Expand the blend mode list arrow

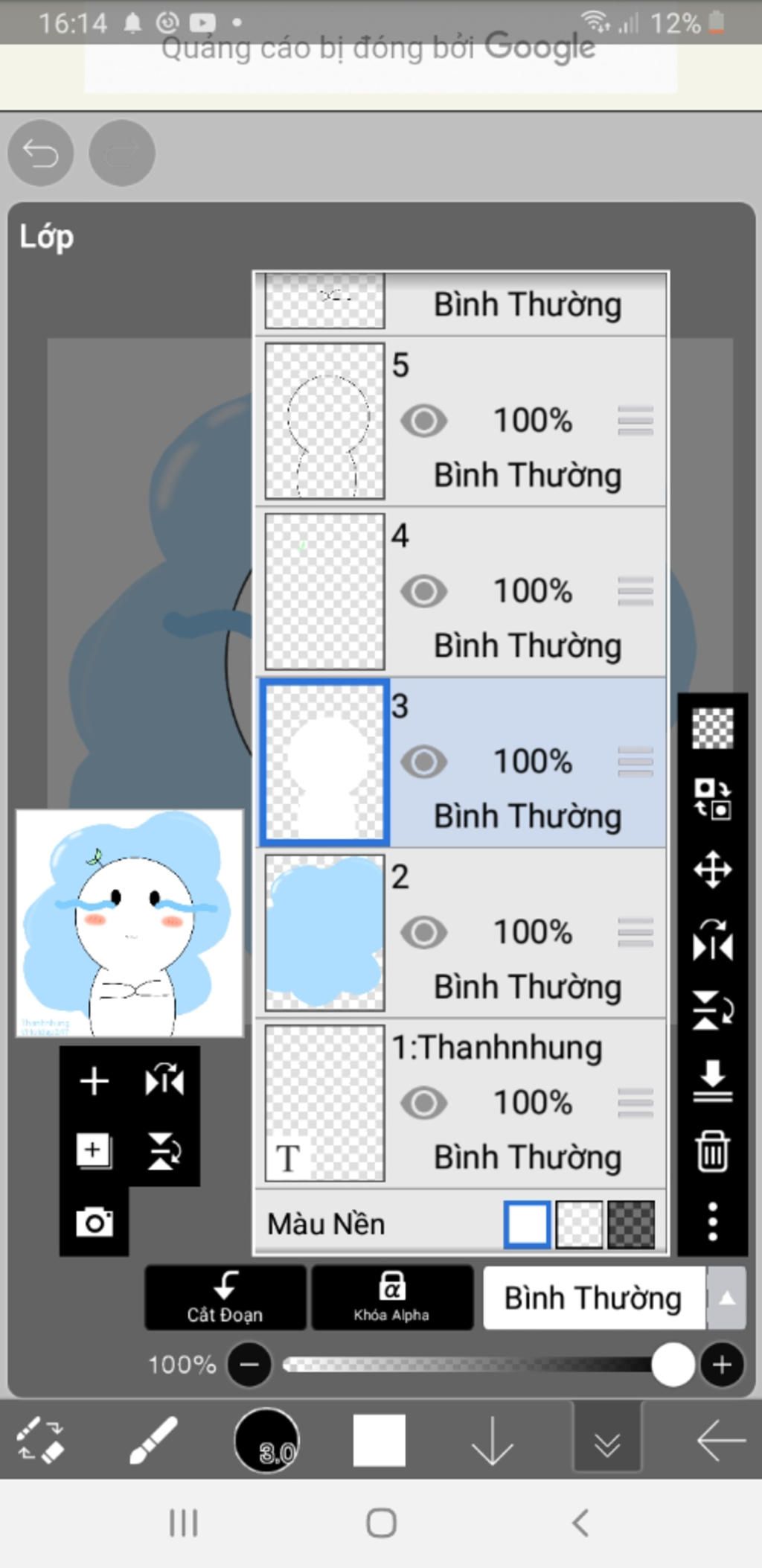coord(727,1298)
